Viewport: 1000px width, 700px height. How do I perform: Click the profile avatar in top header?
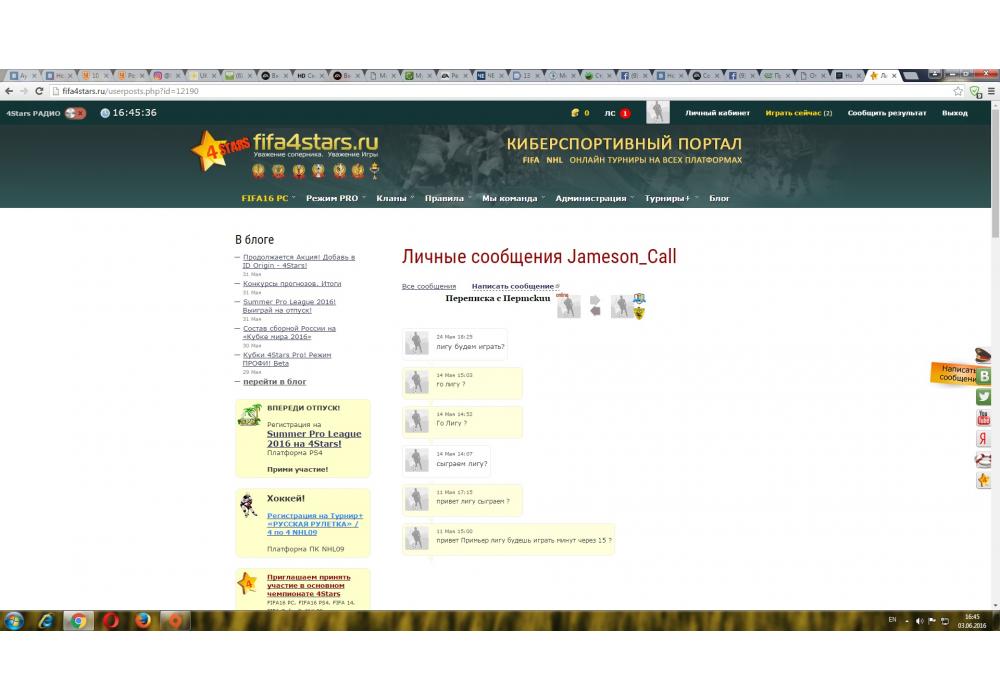(x=657, y=113)
